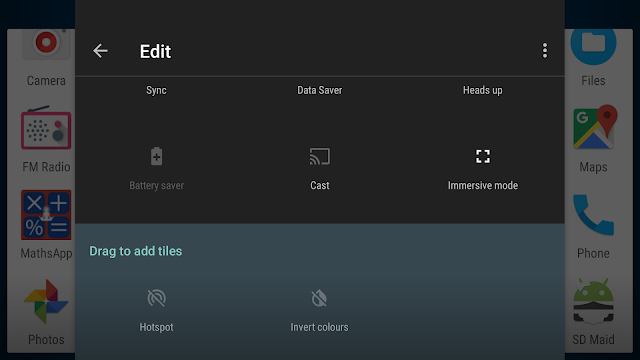Image resolution: width=640 pixels, height=360 pixels.
Task: Click the MathsApp name label
Action: click(x=47, y=253)
